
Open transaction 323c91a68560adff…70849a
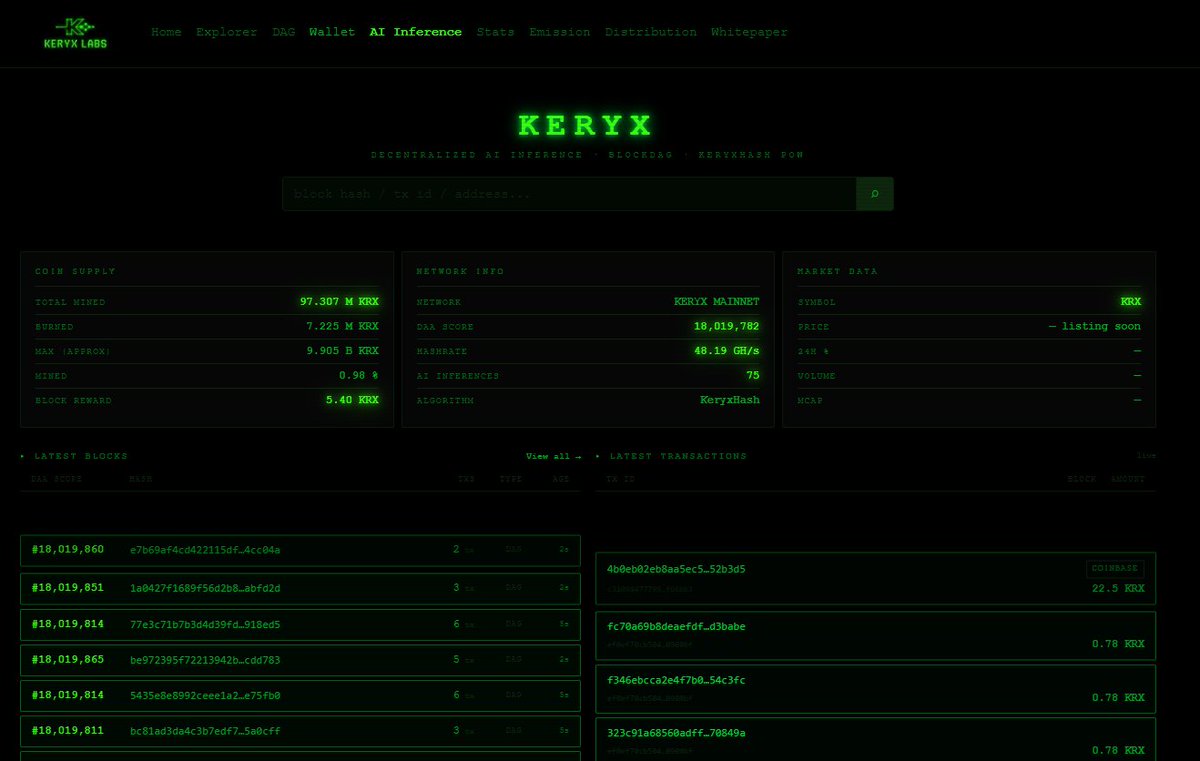point(676,733)
